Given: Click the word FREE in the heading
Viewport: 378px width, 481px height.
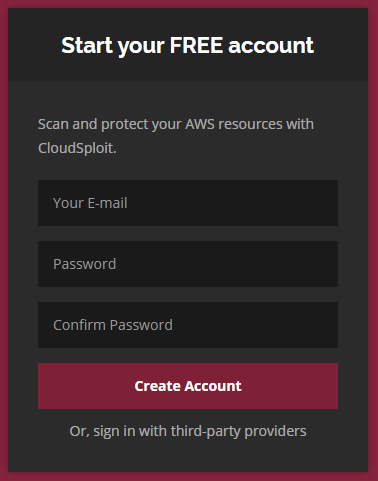Looking at the screenshot, I should click(x=196, y=45).
